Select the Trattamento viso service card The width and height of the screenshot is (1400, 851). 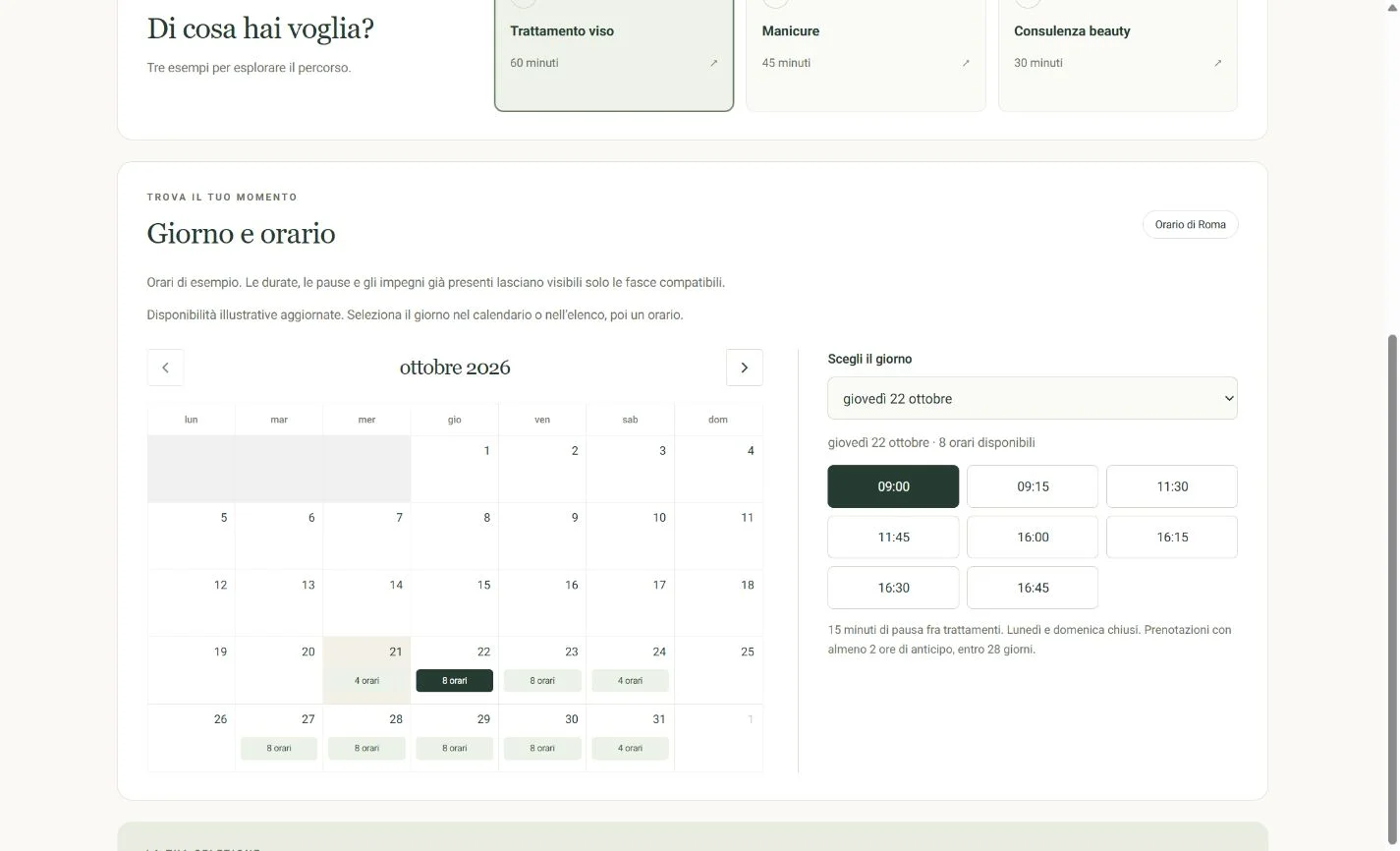tap(614, 54)
